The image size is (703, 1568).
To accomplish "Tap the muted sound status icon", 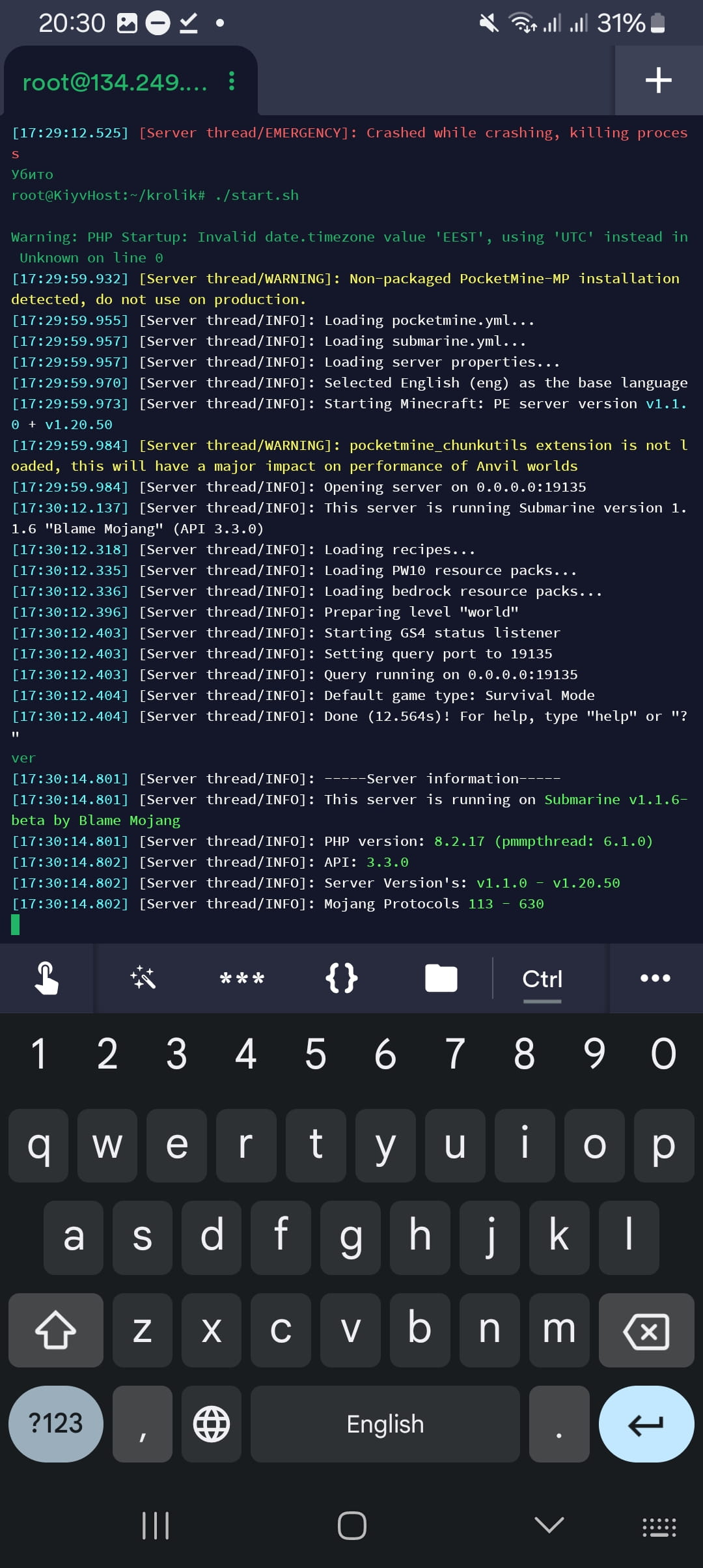I will tap(489, 23).
